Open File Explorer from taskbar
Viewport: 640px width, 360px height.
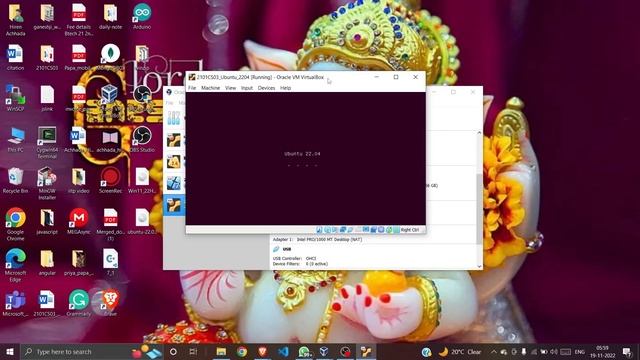coord(221,351)
